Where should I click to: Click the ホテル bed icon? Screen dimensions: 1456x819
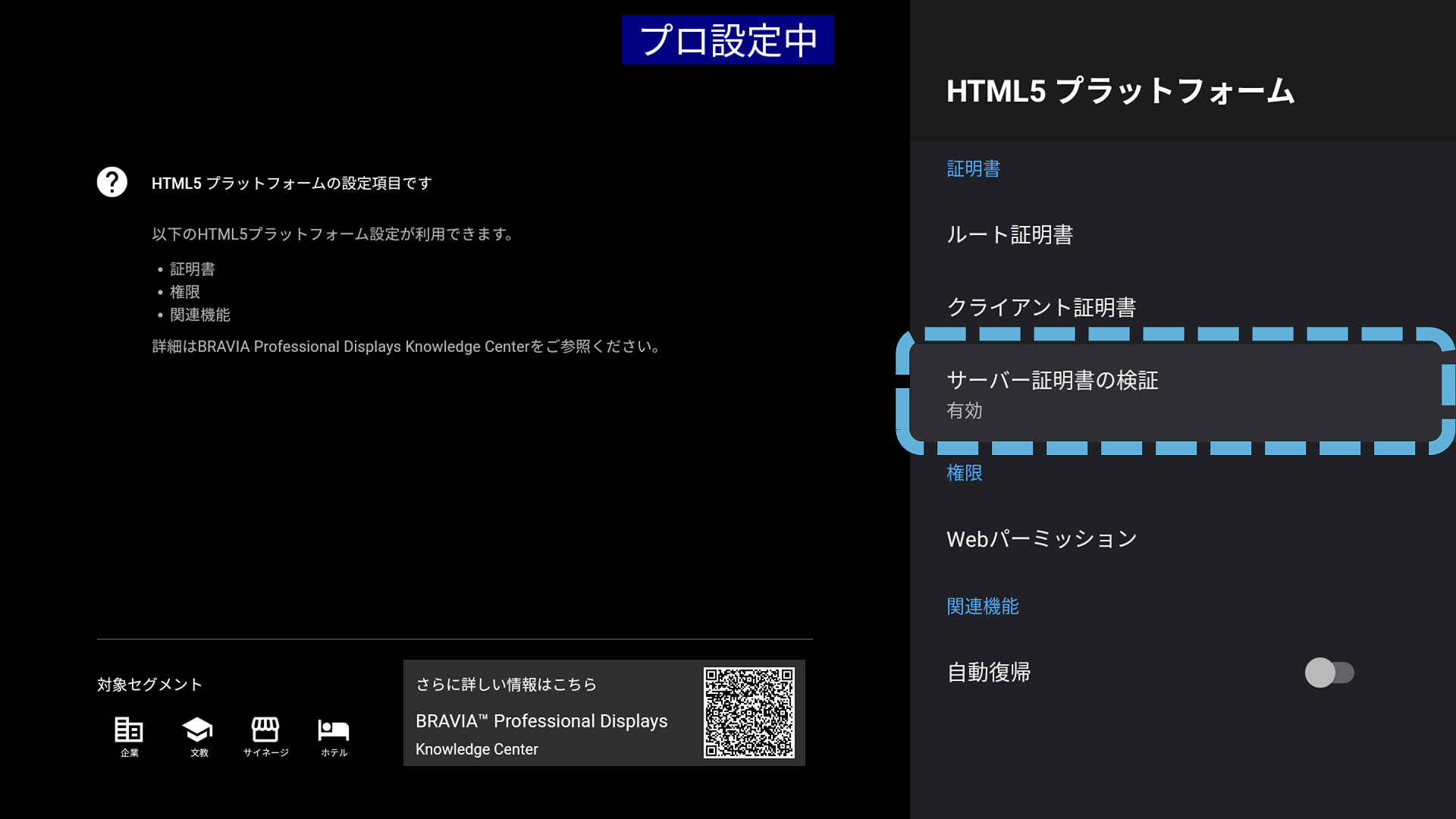(334, 730)
